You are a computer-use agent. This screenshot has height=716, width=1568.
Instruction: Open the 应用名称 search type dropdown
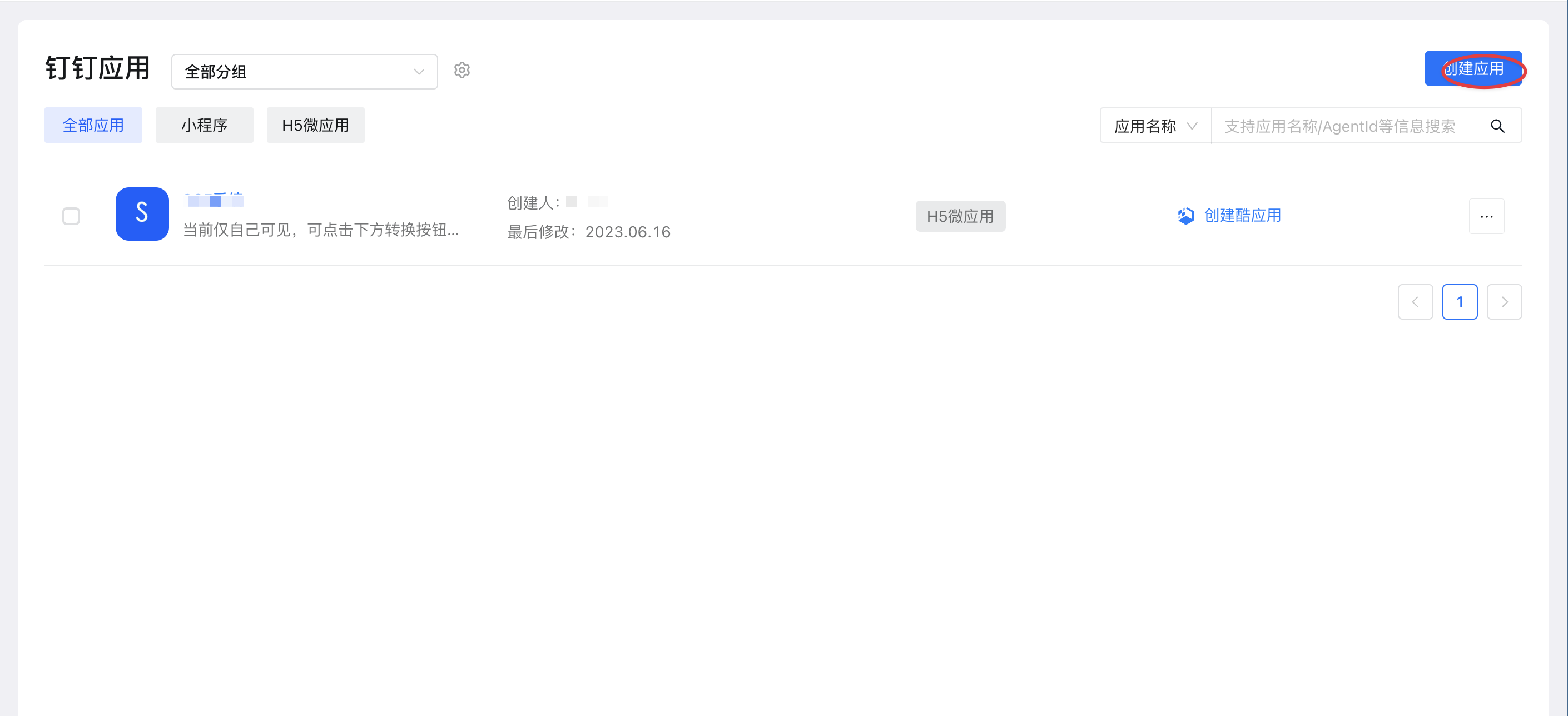pos(1155,126)
